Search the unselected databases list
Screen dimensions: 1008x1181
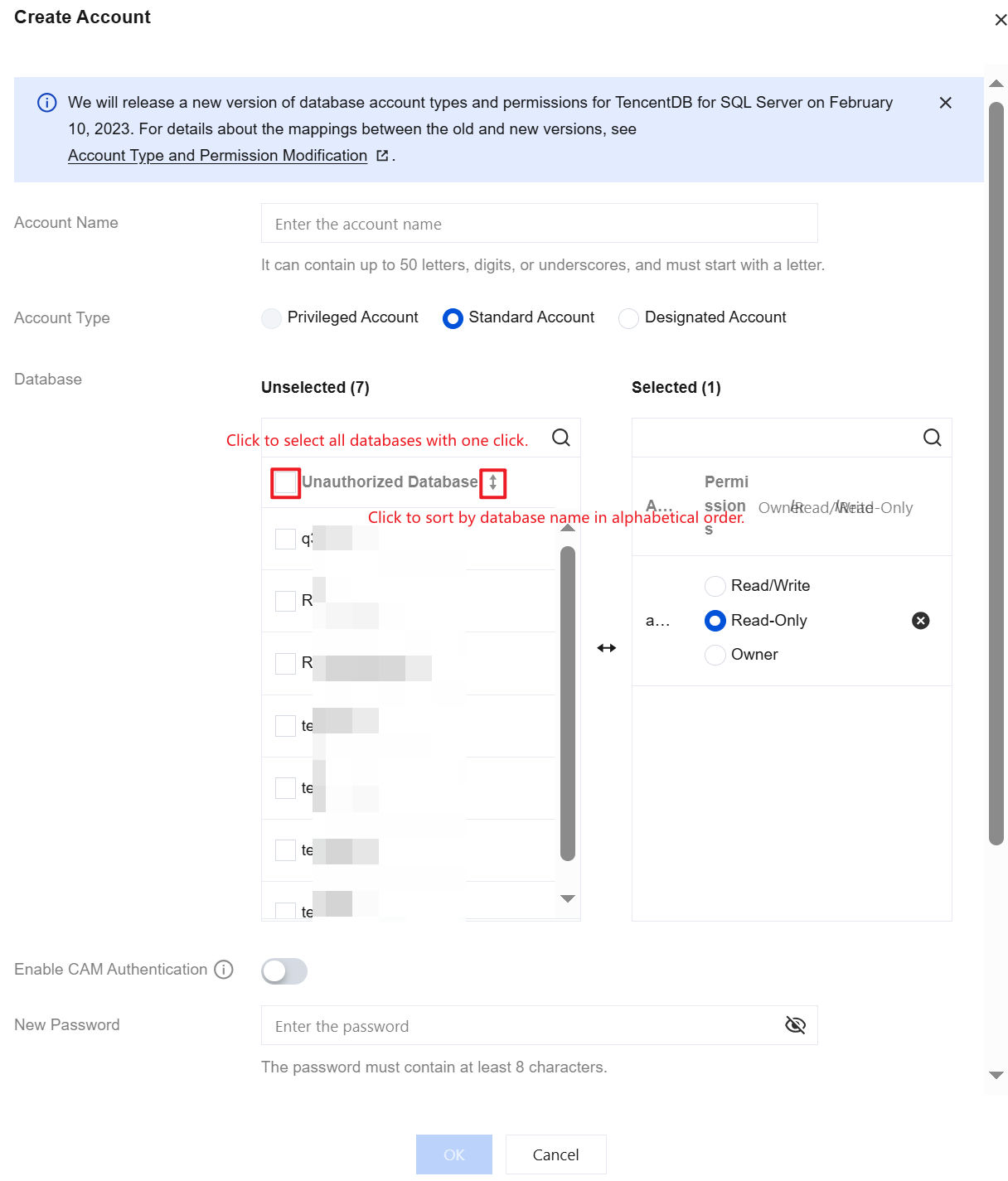(x=560, y=438)
